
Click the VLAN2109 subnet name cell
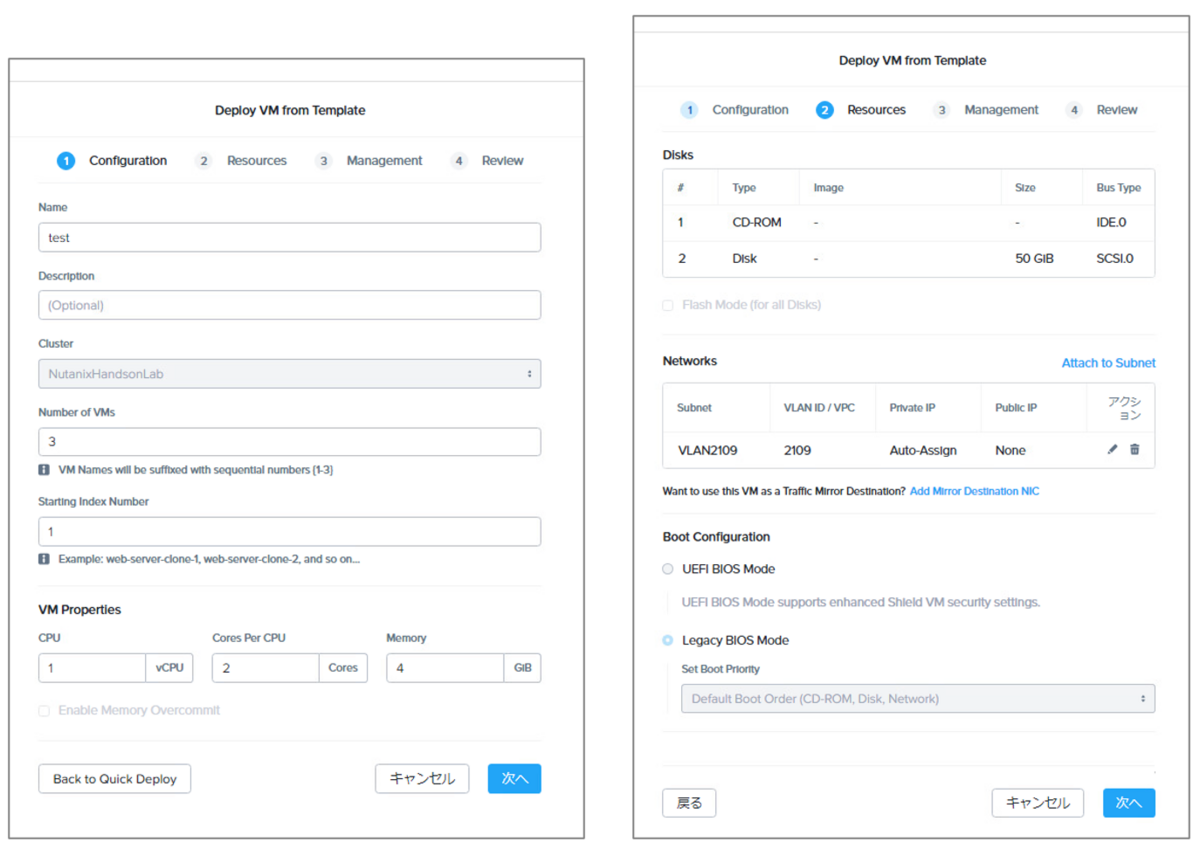[707, 451]
